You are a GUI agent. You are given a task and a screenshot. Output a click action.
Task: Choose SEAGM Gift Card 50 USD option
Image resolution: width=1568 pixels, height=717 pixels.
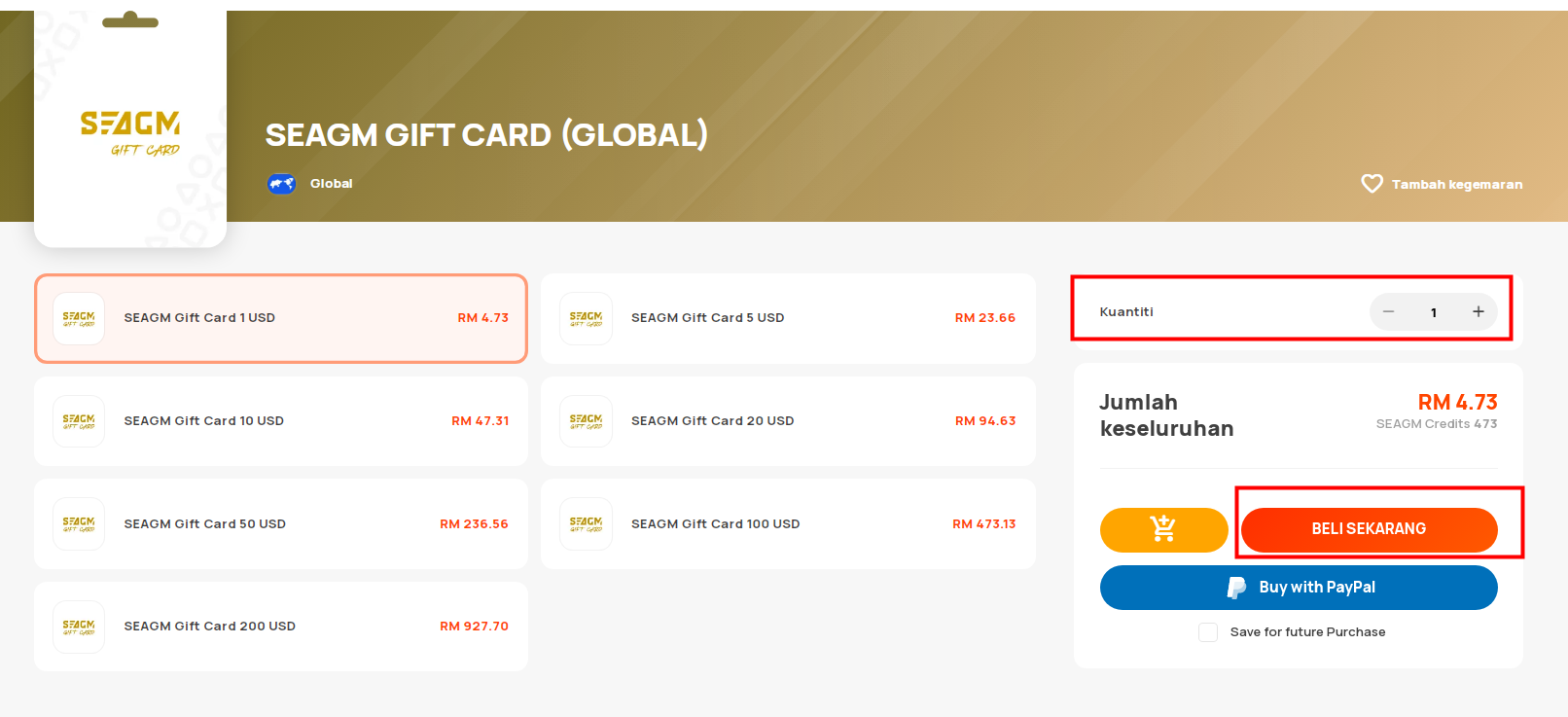281,523
